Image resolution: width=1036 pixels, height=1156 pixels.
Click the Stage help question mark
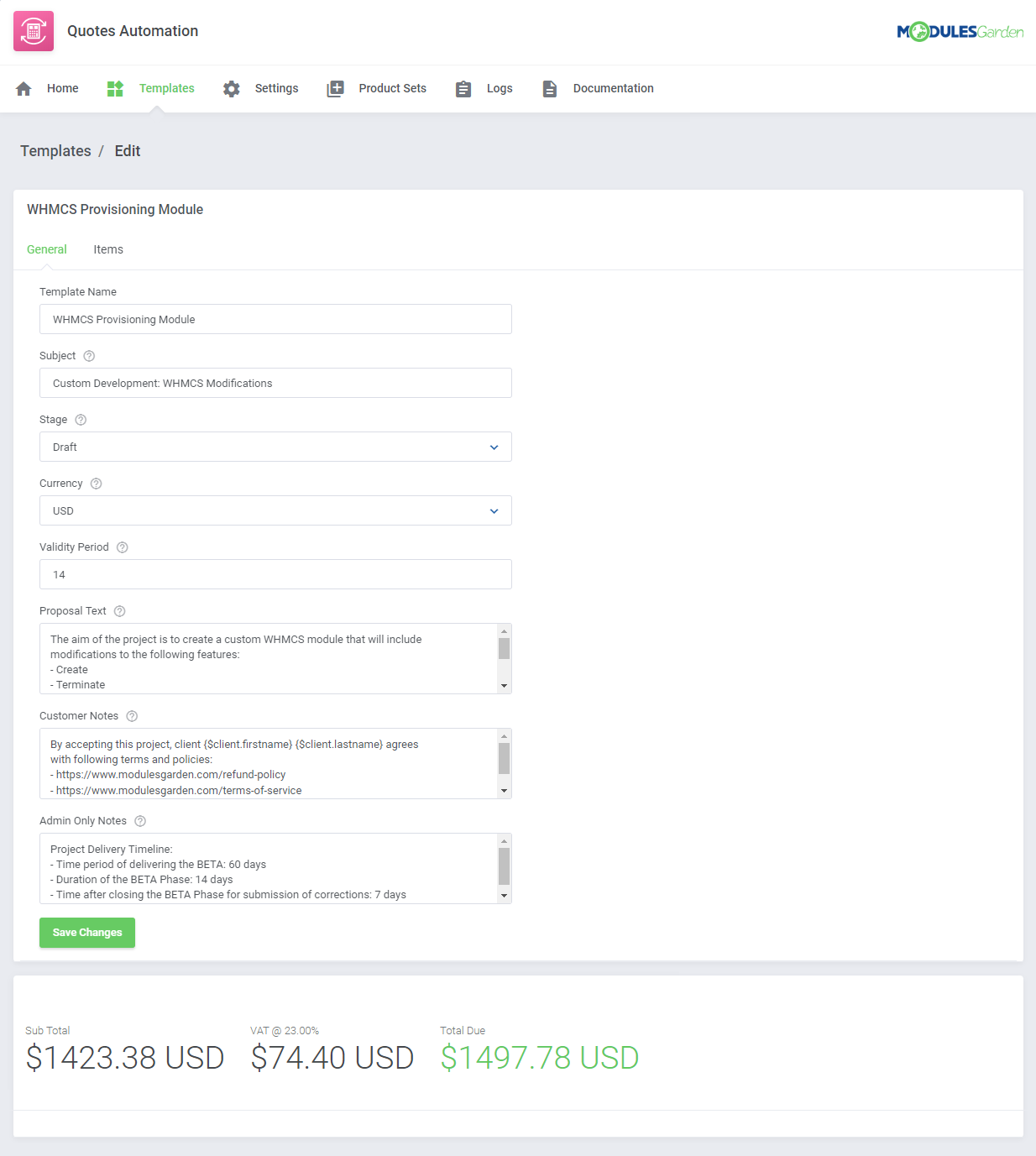pos(81,419)
